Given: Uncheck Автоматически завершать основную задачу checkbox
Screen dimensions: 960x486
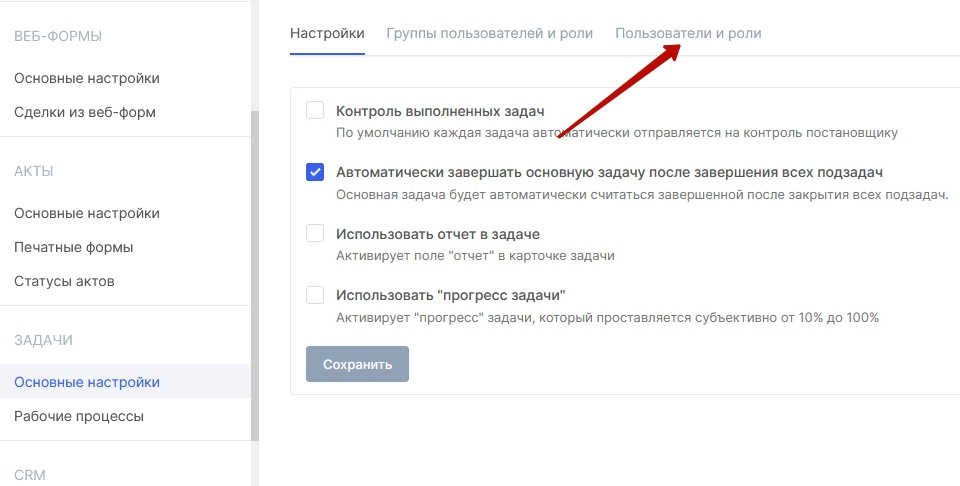Looking at the screenshot, I should point(315,172).
